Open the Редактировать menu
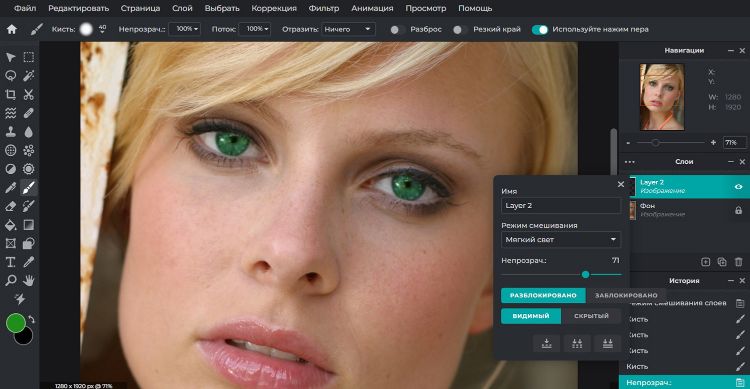The width and height of the screenshot is (750, 389). coord(78,8)
